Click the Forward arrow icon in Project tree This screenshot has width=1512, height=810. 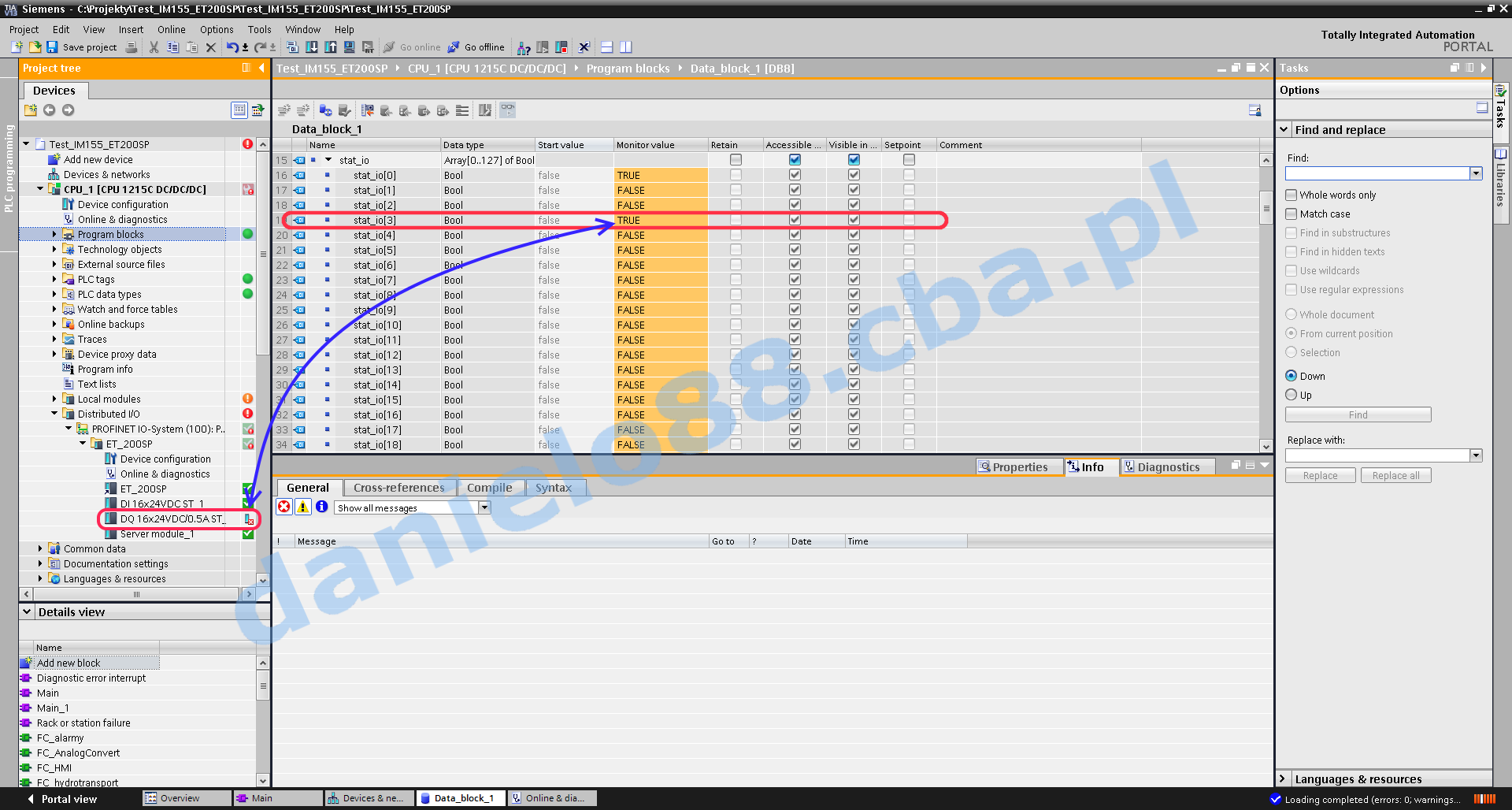pos(69,110)
